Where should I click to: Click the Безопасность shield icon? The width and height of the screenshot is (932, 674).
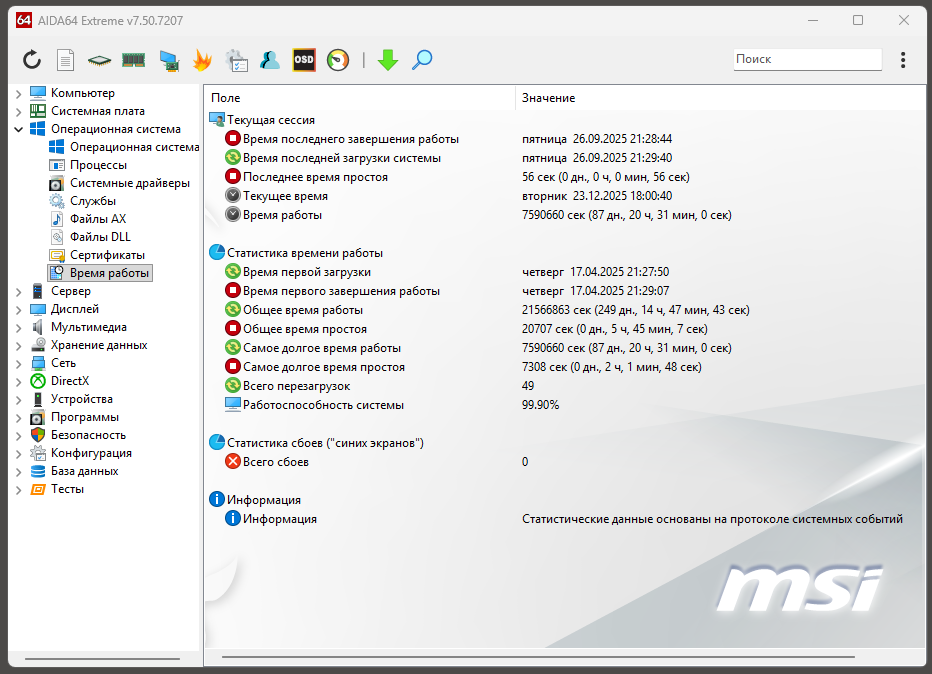[x=38, y=435]
